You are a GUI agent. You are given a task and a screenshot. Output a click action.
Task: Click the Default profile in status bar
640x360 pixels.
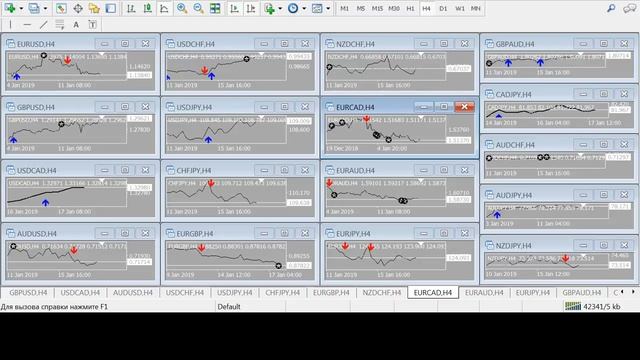pyautogui.click(x=229, y=307)
